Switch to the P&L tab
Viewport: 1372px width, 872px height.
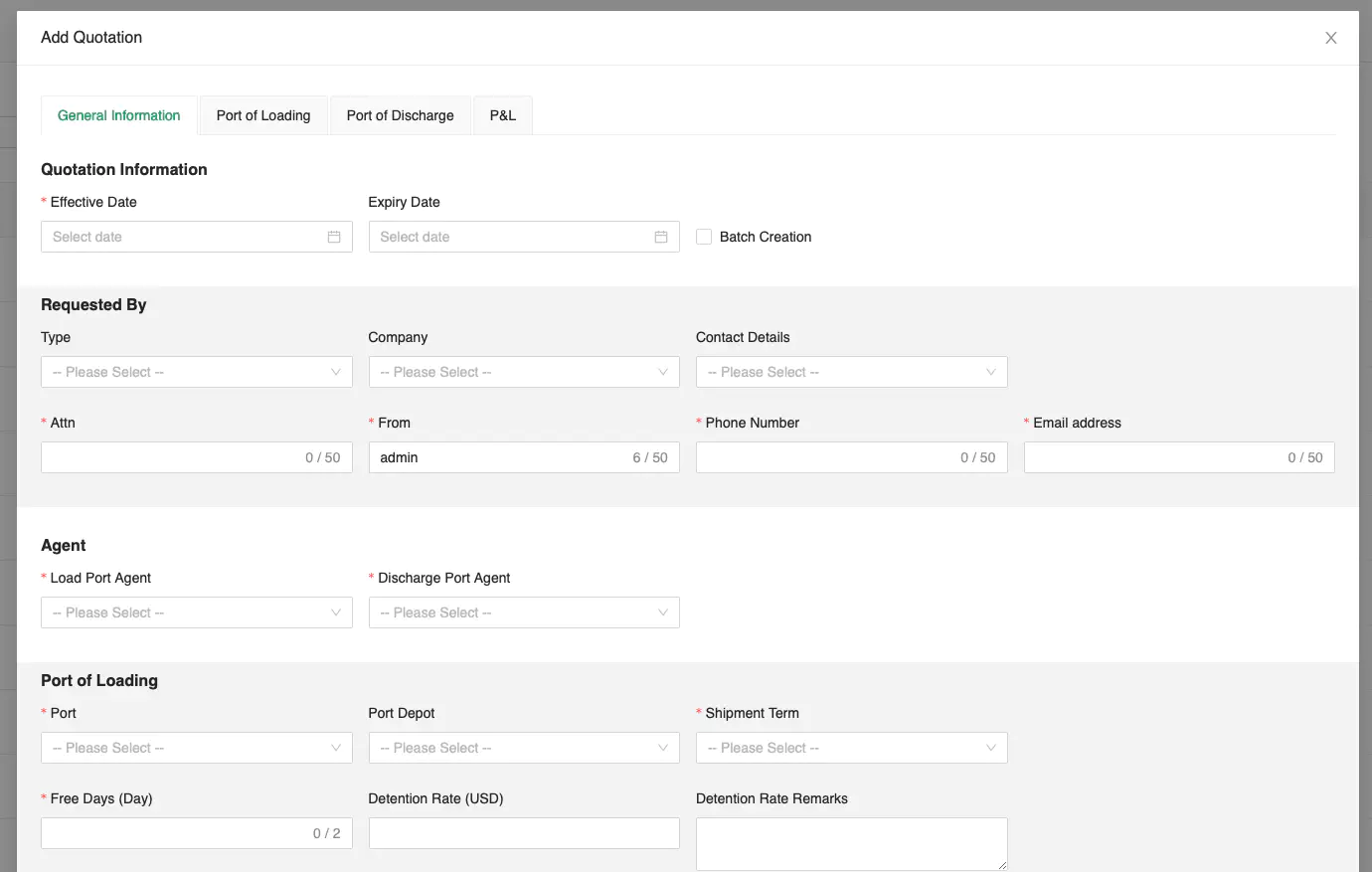(x=503, y=115)
